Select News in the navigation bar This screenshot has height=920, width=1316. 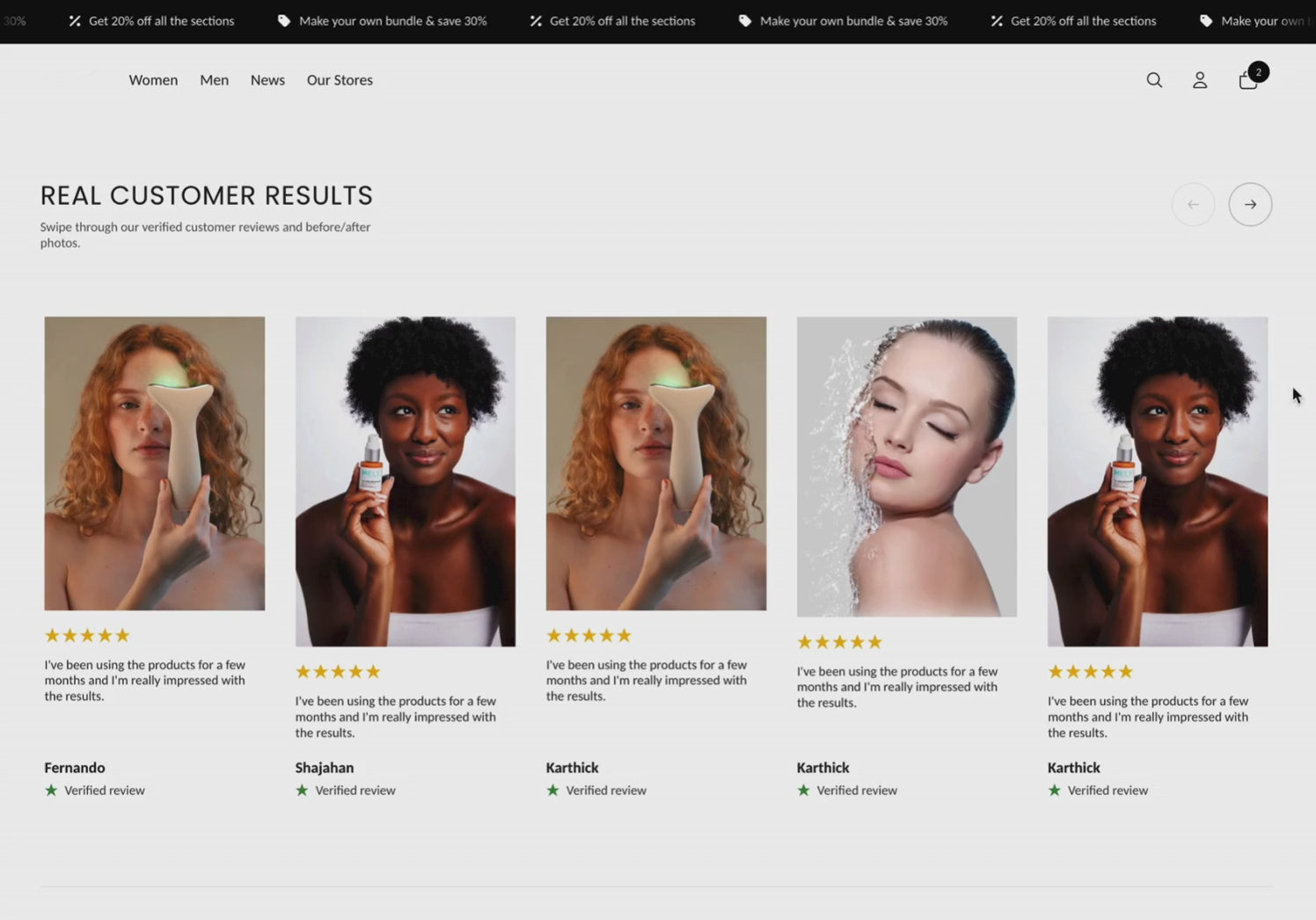coord(267,80)
